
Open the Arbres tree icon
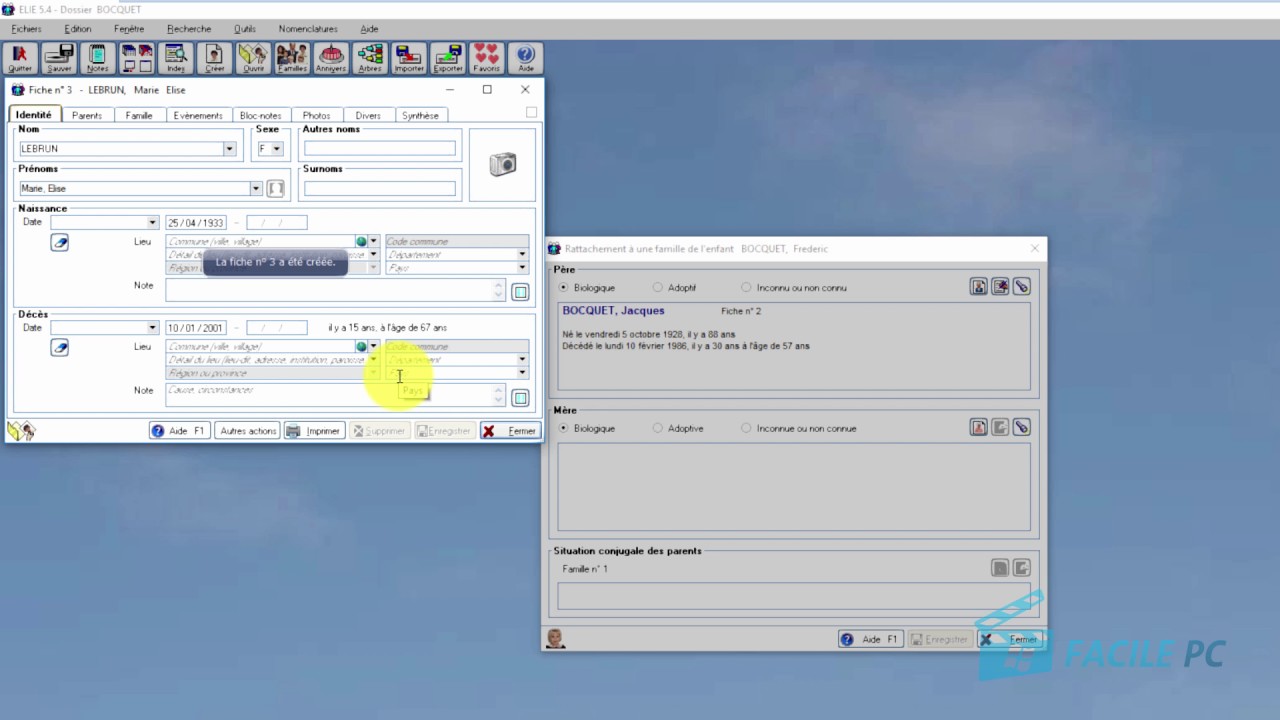[x=370, y=58]
